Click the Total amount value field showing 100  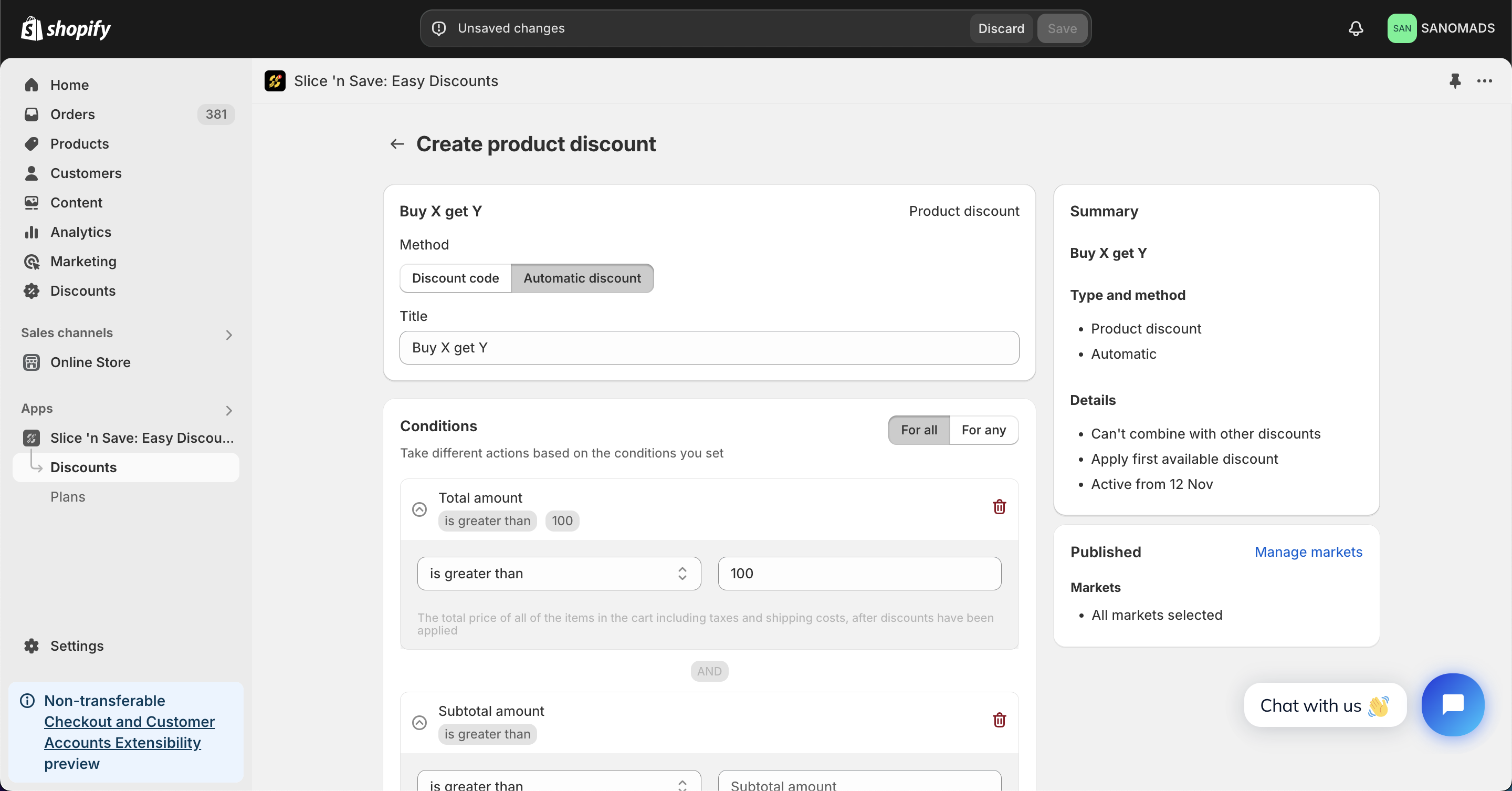tap(859, 574)
